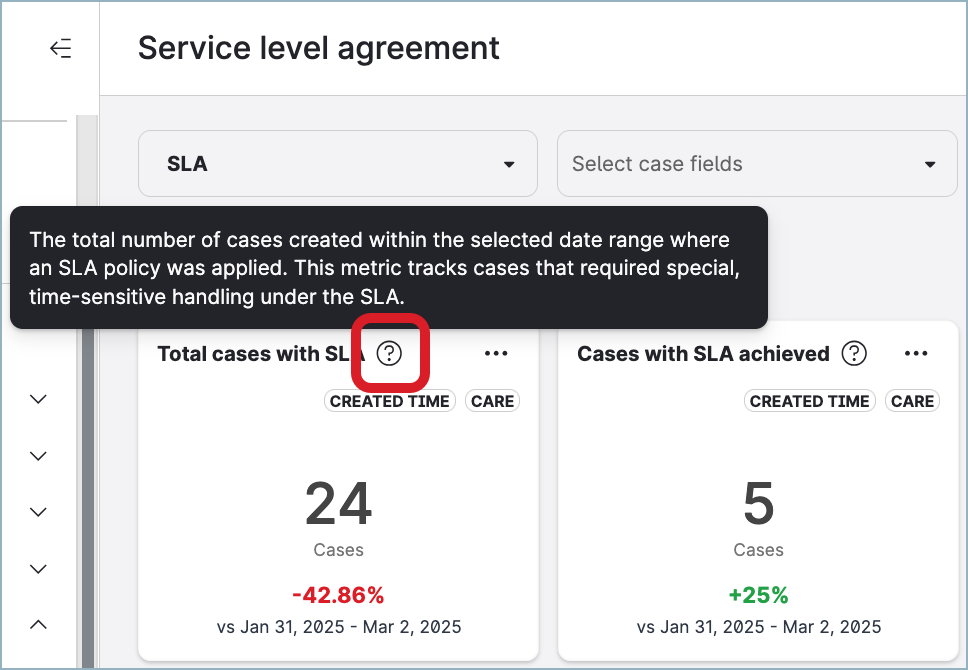Click the caret icon in Select case fields
968x670 pixels.
(x=929, y=163)
